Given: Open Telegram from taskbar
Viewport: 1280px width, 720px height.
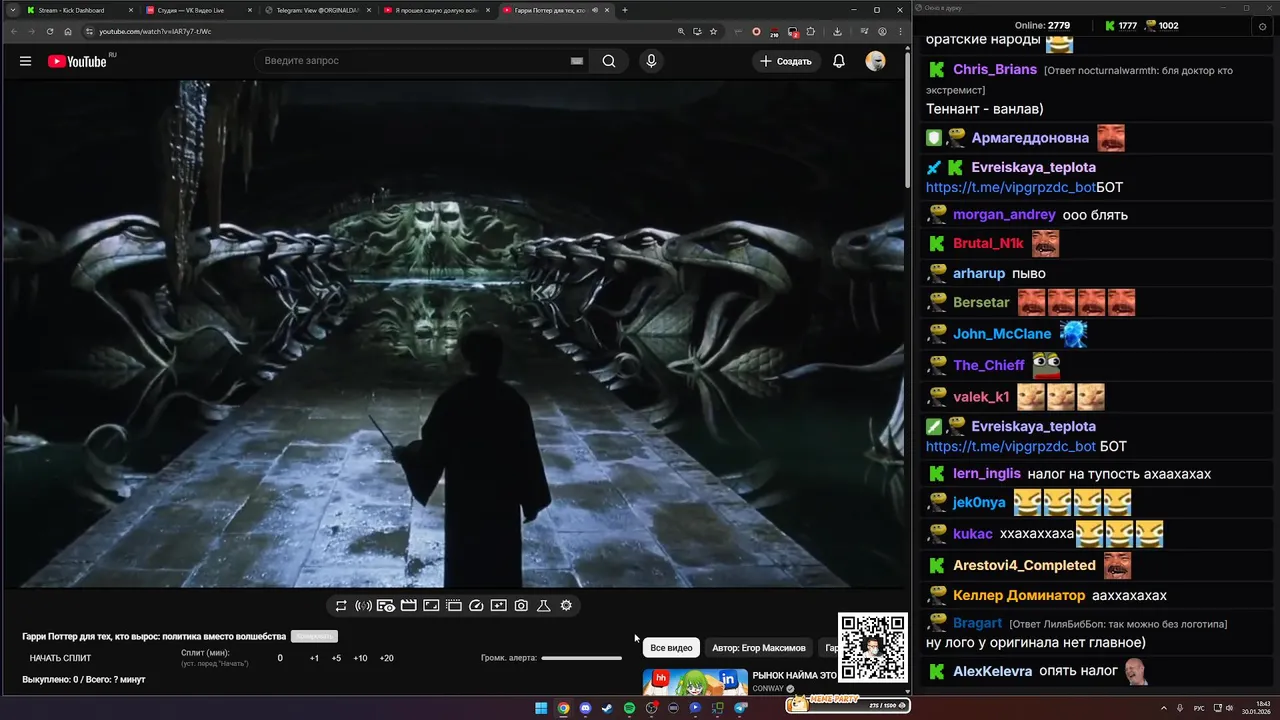Looking at the screenshot, I should coord(740,708).
